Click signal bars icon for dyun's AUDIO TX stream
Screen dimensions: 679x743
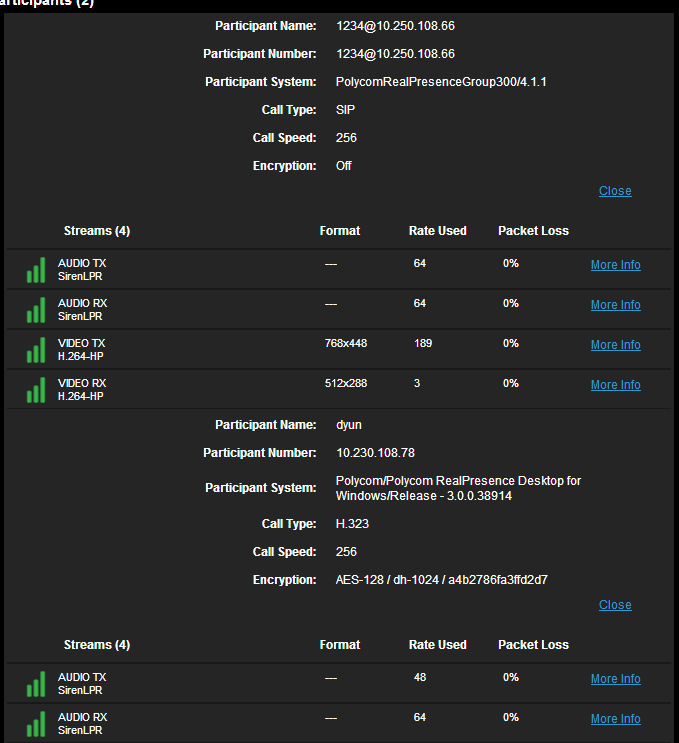click(x=36, y=684)
